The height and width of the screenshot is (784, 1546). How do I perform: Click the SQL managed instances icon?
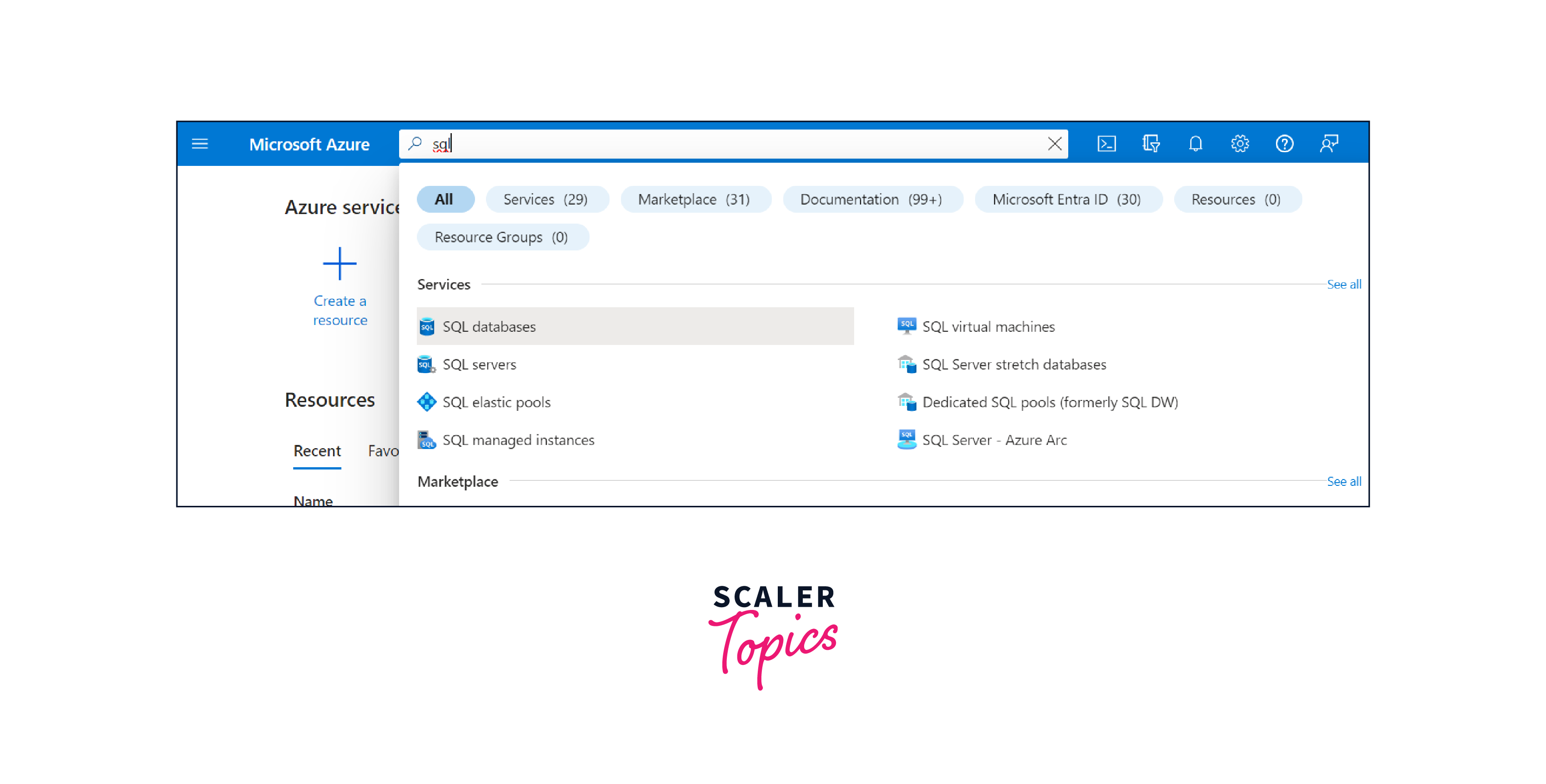click(x=426, y=440)
